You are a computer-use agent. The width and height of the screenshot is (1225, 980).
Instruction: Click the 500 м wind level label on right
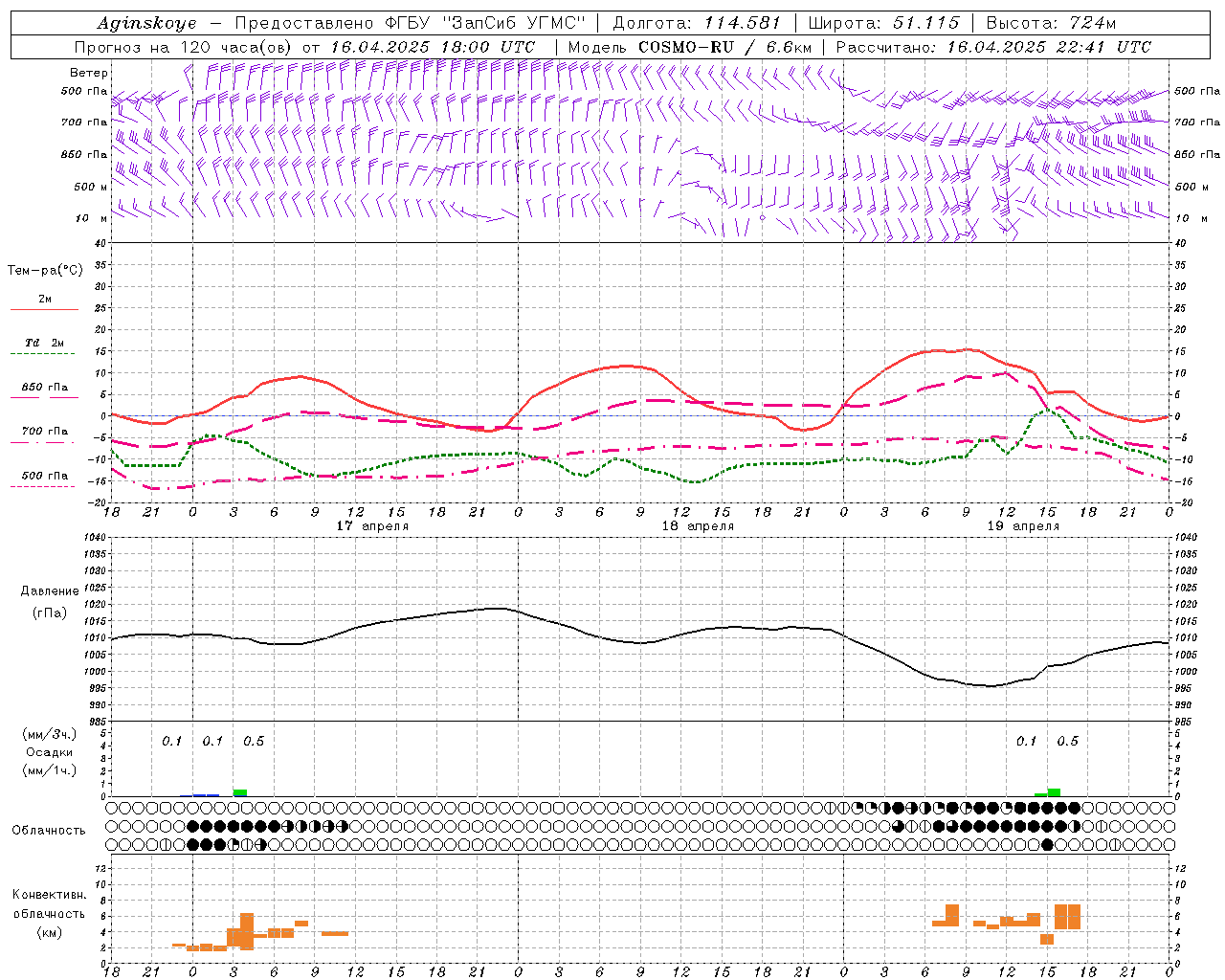(x=1191, y=187)
